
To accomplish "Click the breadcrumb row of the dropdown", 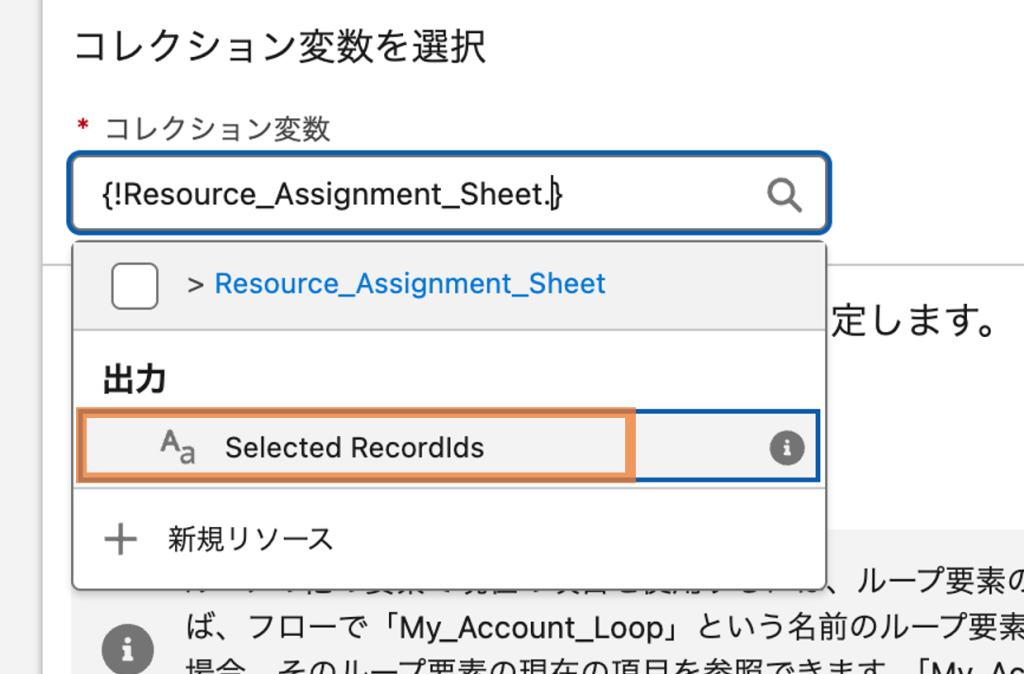I will 700,286.
